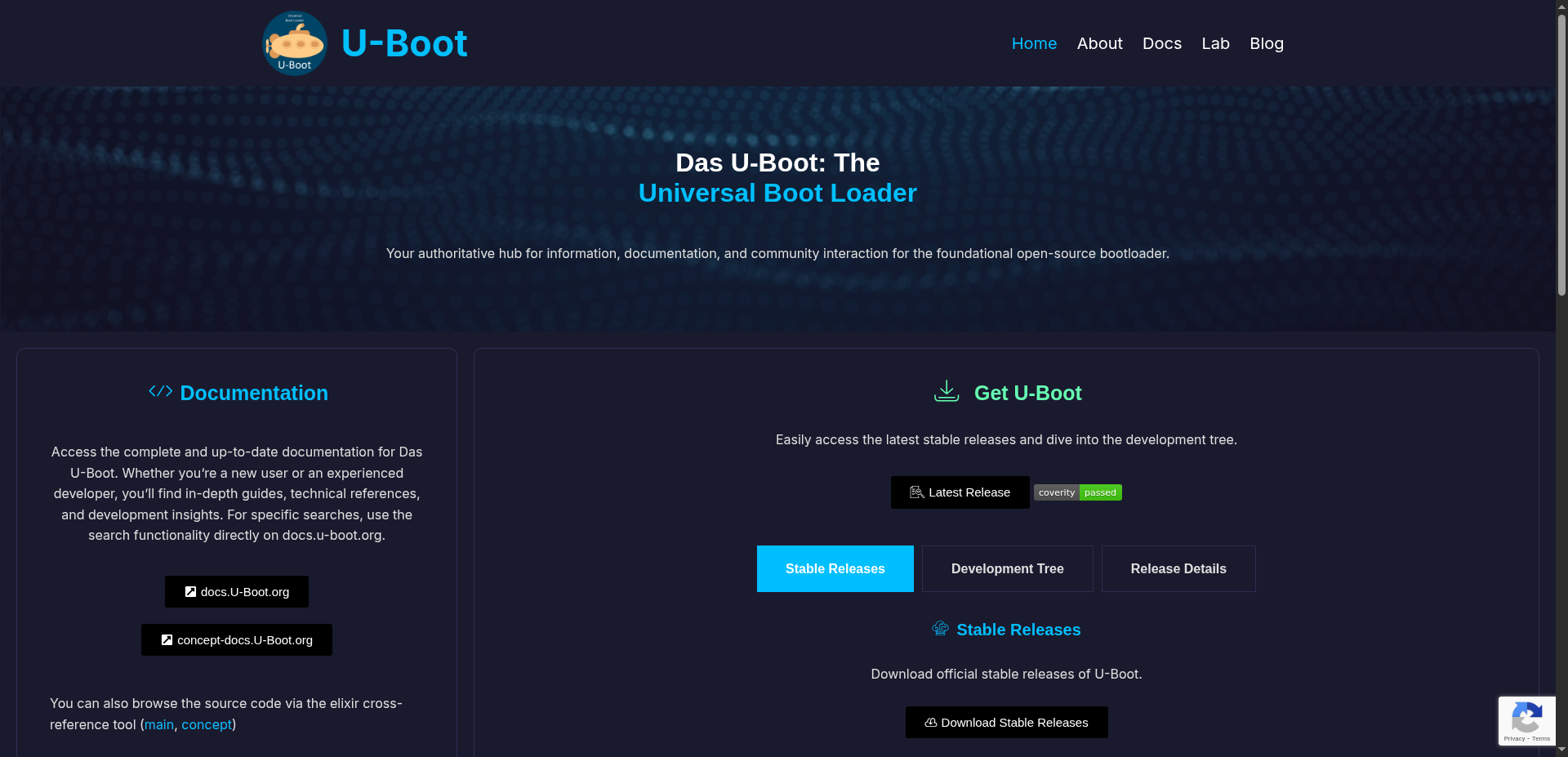Click the U-Boot submarine logo
This screenshot has width=1568, height=757.
[x=295, y=43]
